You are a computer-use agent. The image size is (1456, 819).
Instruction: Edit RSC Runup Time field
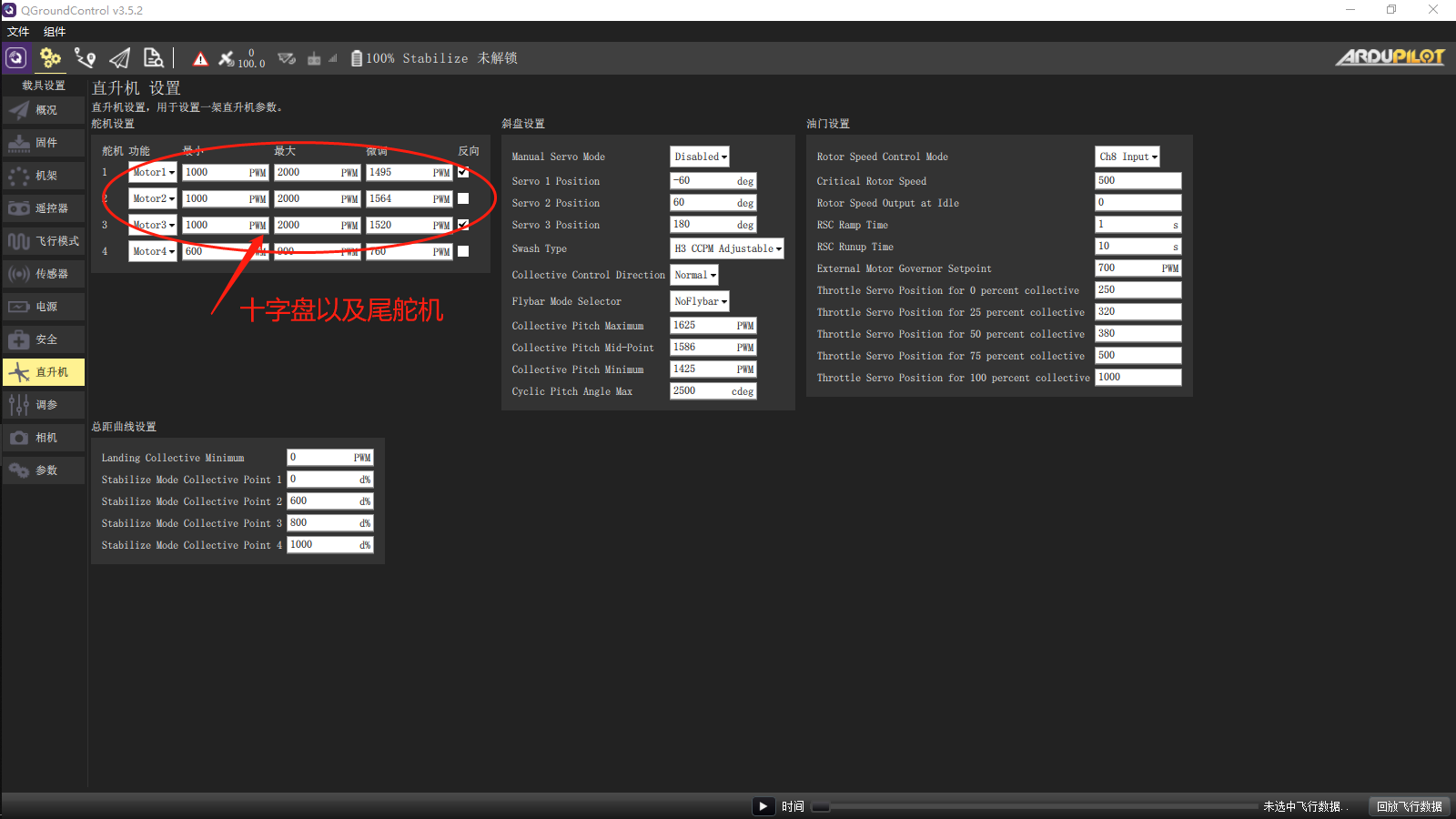(x=1138, y=247)
